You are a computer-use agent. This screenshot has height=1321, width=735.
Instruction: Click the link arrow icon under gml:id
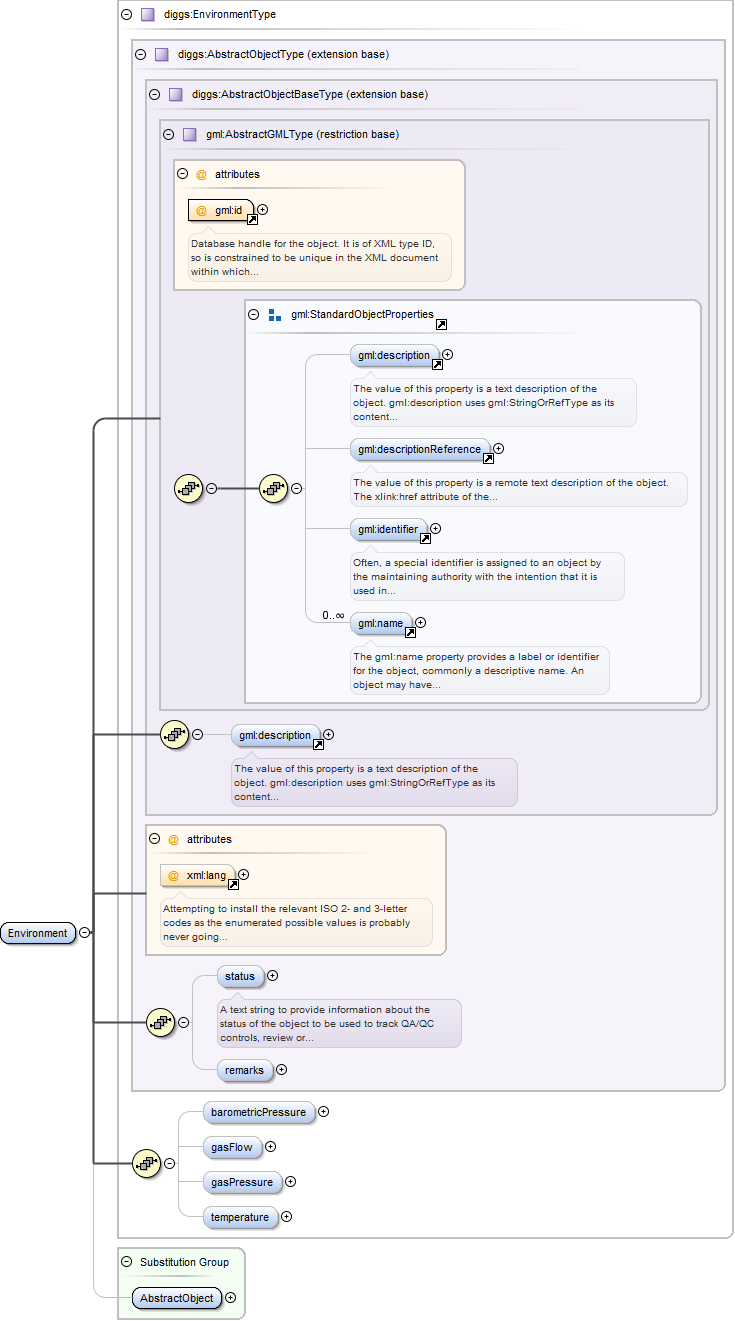251,219
